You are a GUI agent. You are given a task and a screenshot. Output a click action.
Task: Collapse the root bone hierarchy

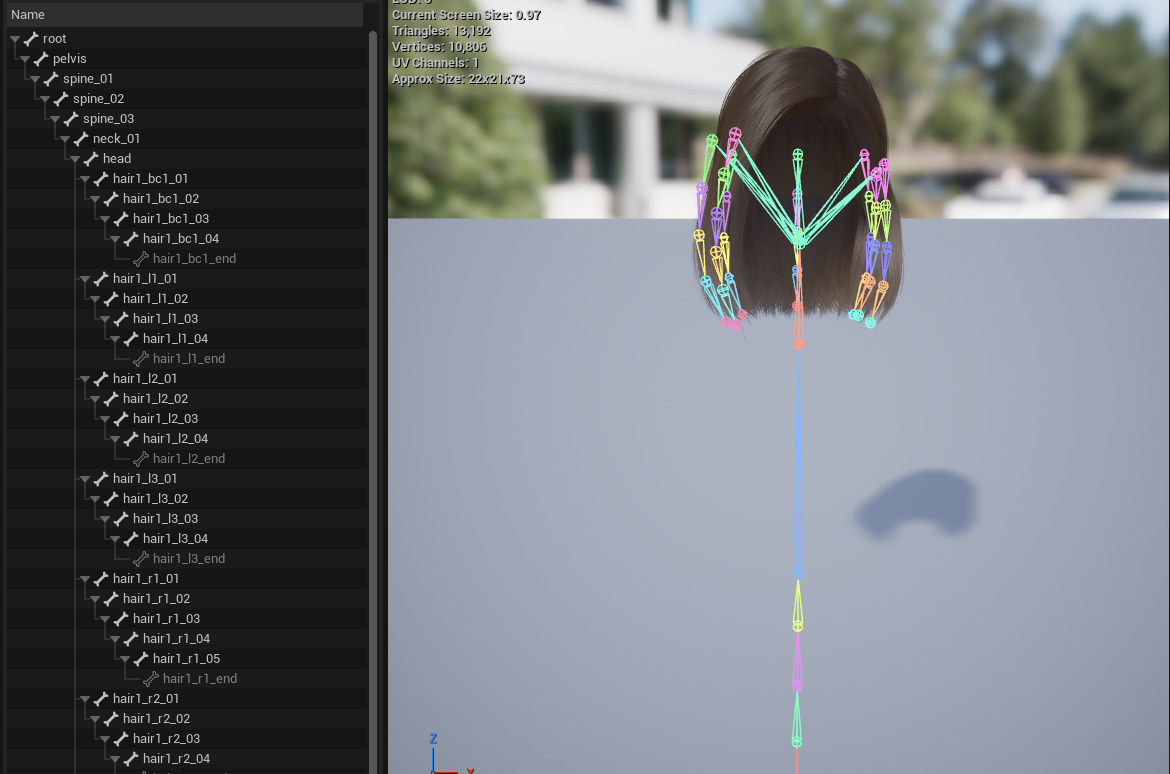[x=15, y=39]
